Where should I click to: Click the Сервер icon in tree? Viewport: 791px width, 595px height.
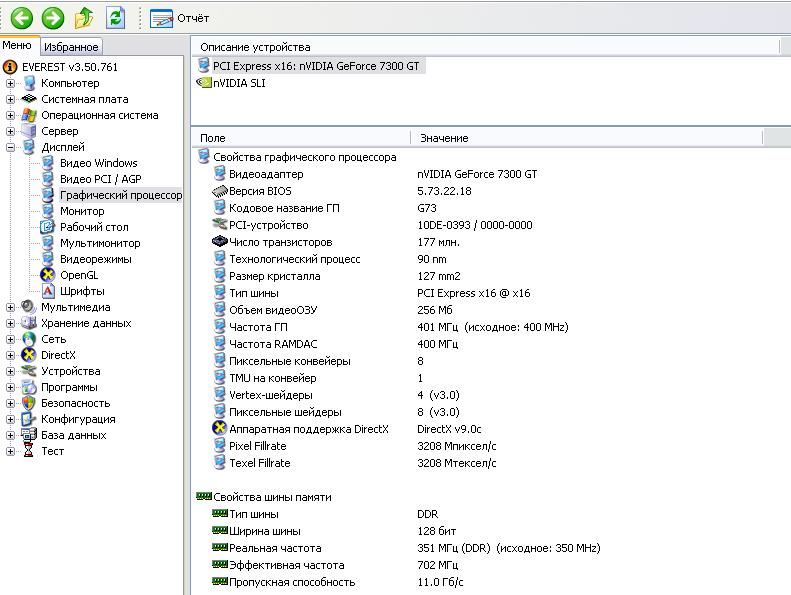[29, 131]
